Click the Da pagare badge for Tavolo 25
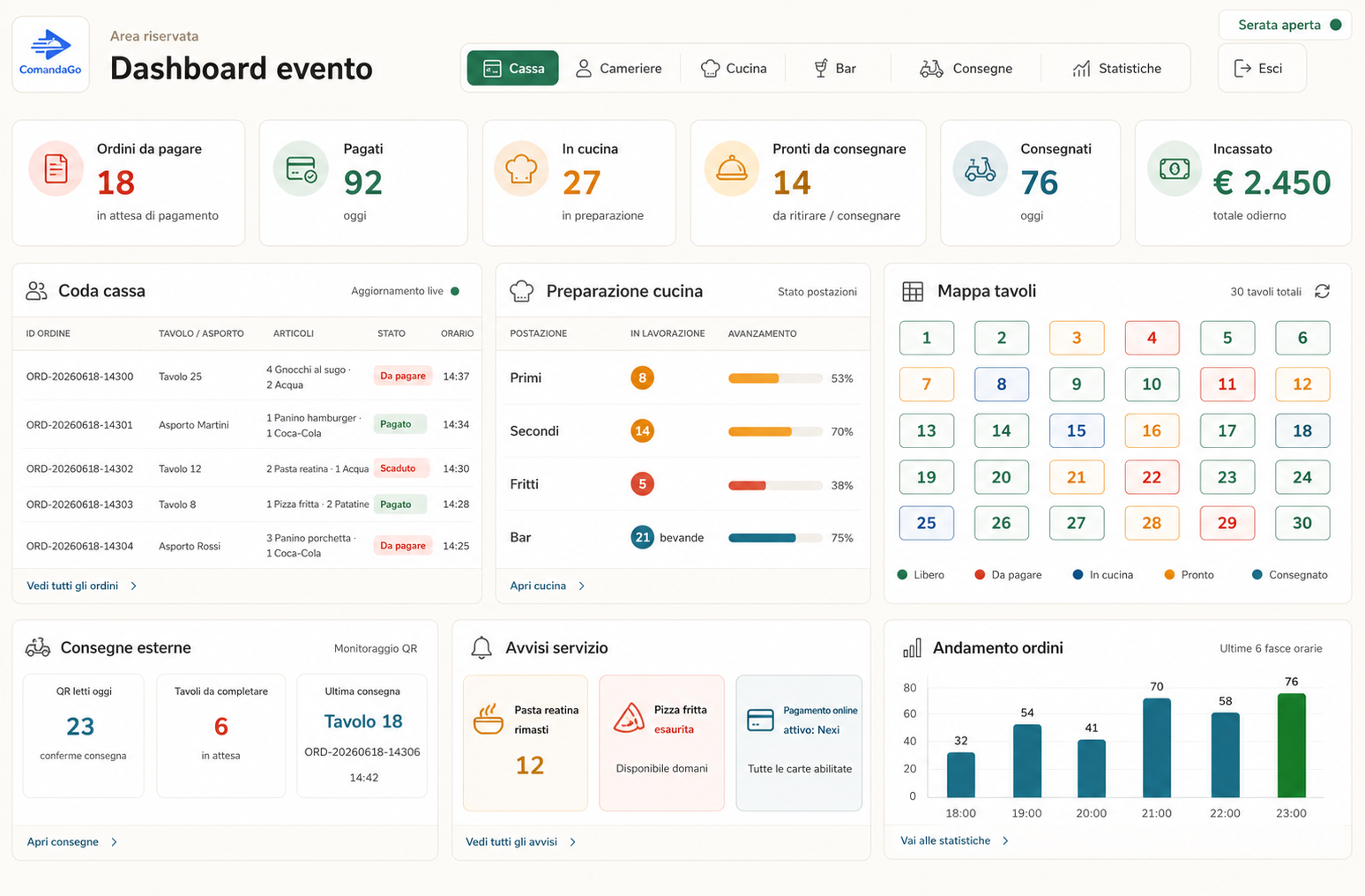 point(403,376)
